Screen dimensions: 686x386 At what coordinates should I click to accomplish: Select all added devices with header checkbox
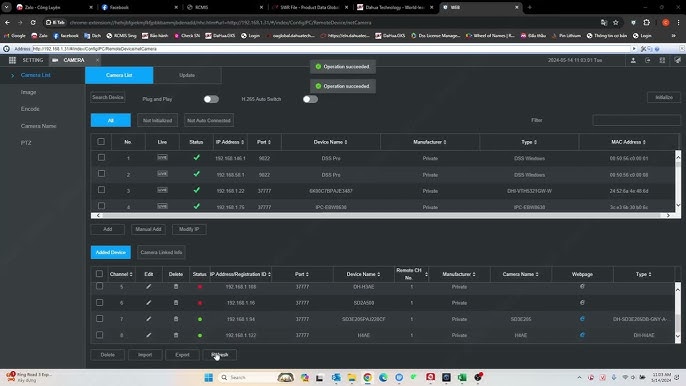click(x=99, y=274)
